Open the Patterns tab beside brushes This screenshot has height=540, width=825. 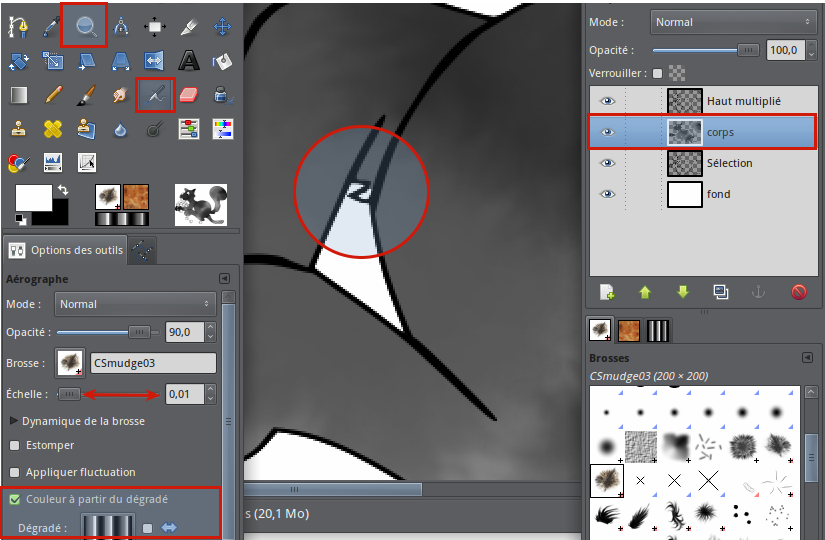click(x=629, y=331)
